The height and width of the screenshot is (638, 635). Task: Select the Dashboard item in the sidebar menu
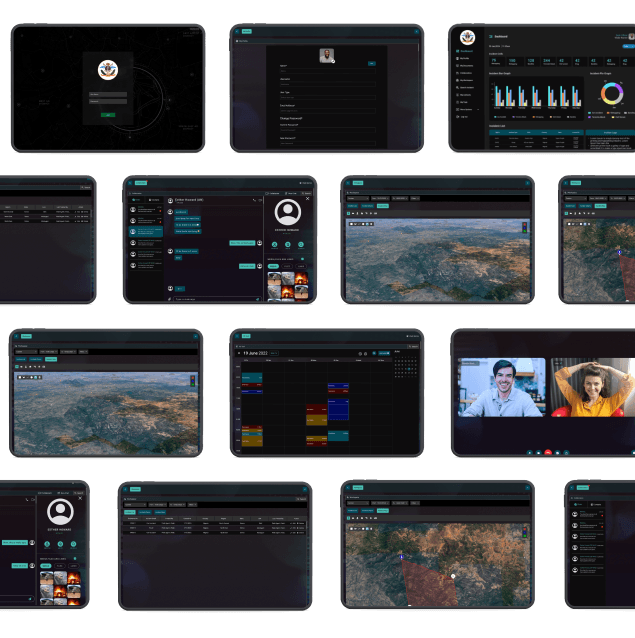468,51
